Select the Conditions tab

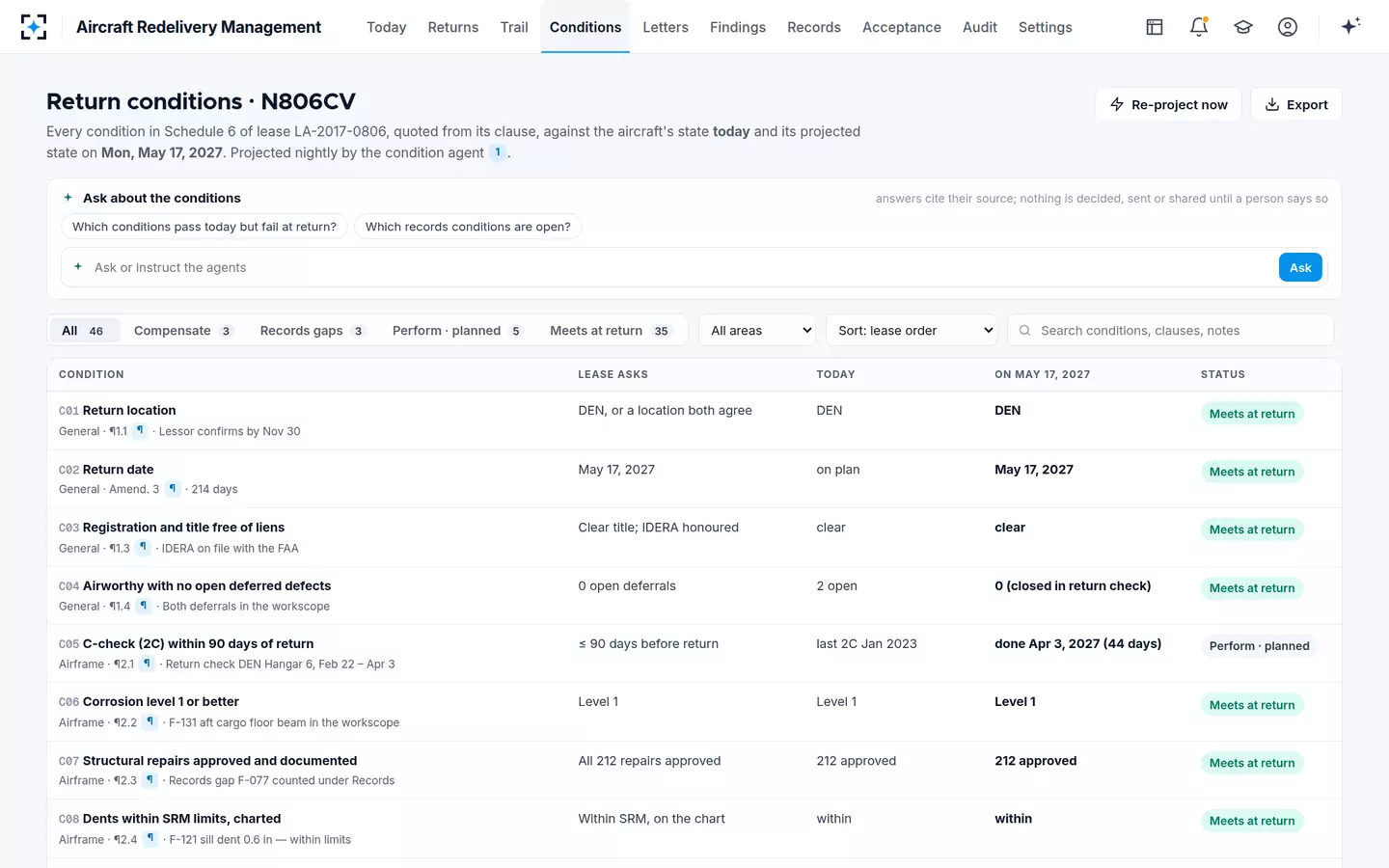coord(586,27)
